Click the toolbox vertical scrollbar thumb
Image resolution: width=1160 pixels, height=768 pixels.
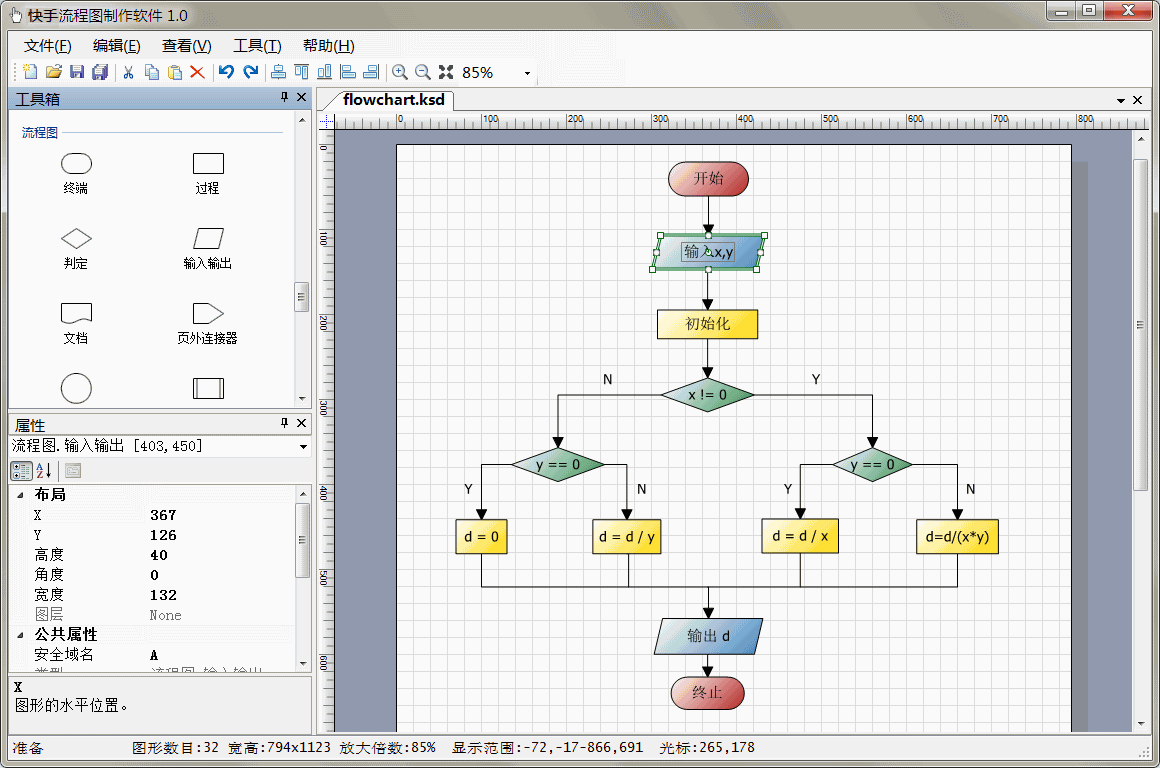(301, 297)
